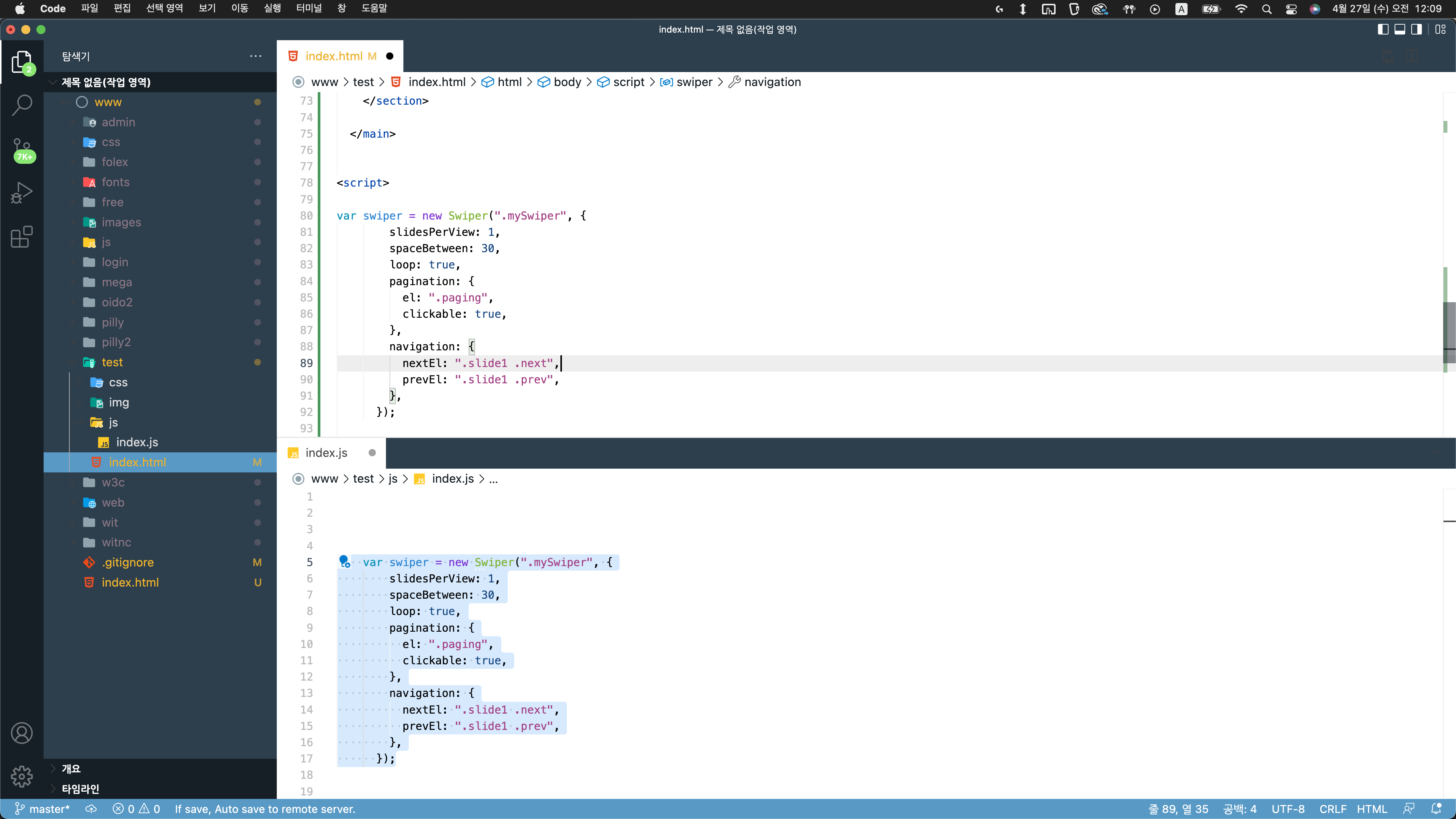This screenshot has height=819, width=1456.
Task: Click the lightbulb code action on line 5
Action: [x=344, y=561]
